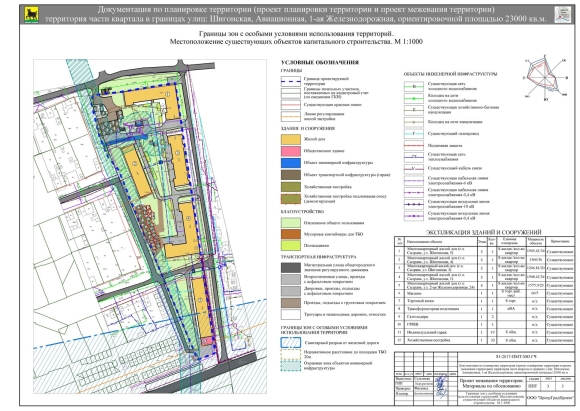Select the 'Трансформаторная подстанция' table row
The width and height of the screenshot is (580, 411).
[485, 309]
